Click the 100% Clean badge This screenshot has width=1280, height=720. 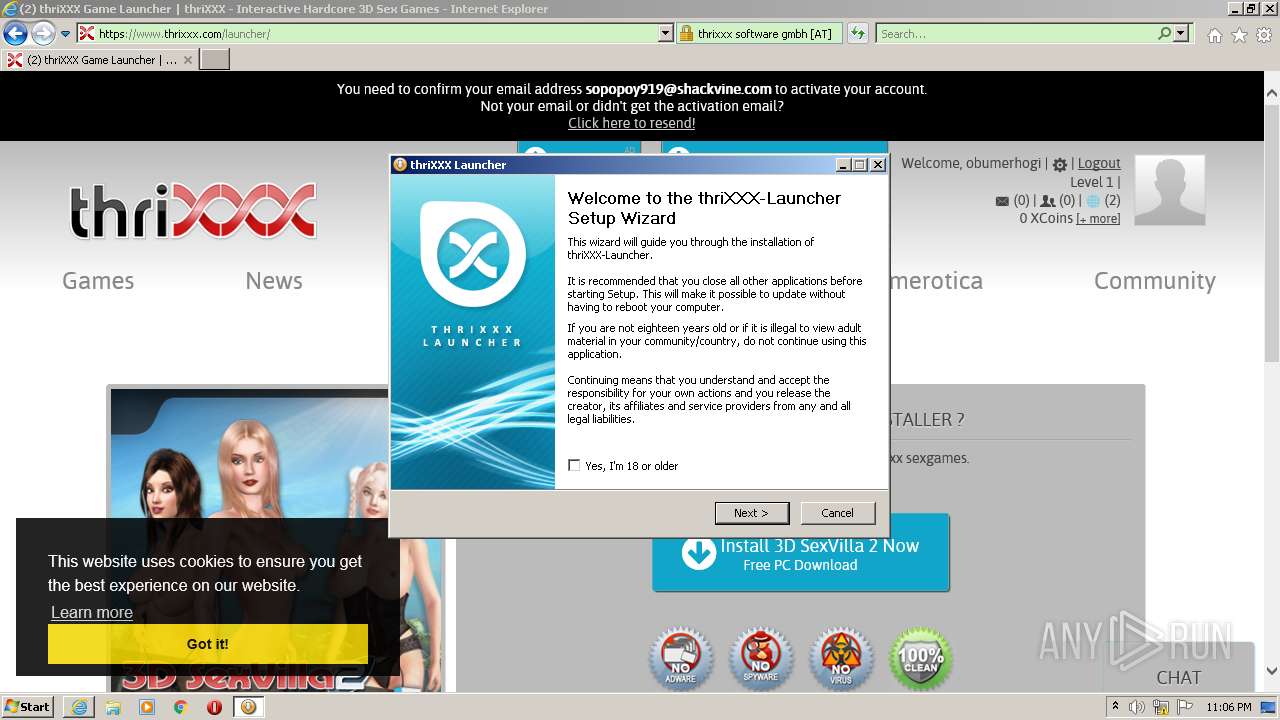[x=921, y=659]
